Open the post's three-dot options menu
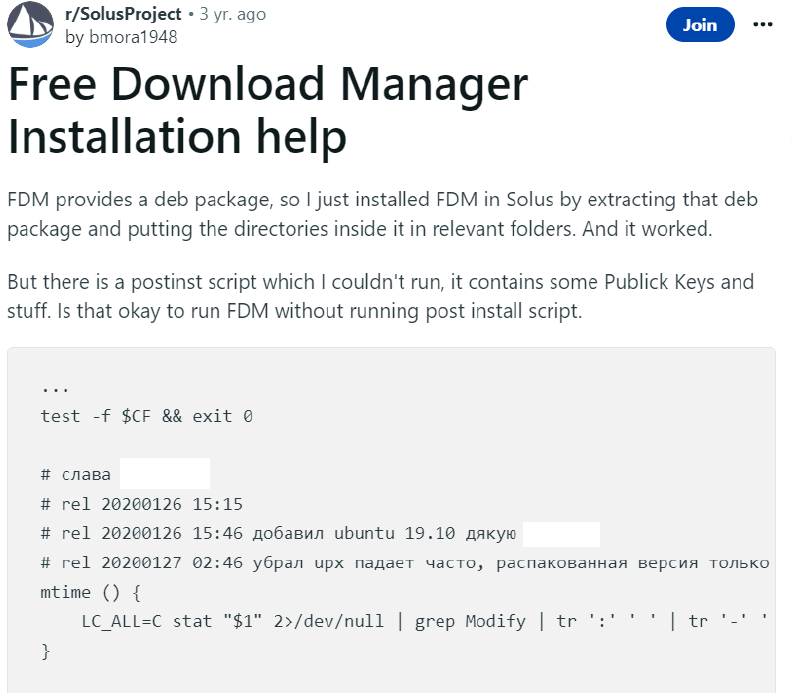This screenshot has width=791, height=693. (762, 25)
